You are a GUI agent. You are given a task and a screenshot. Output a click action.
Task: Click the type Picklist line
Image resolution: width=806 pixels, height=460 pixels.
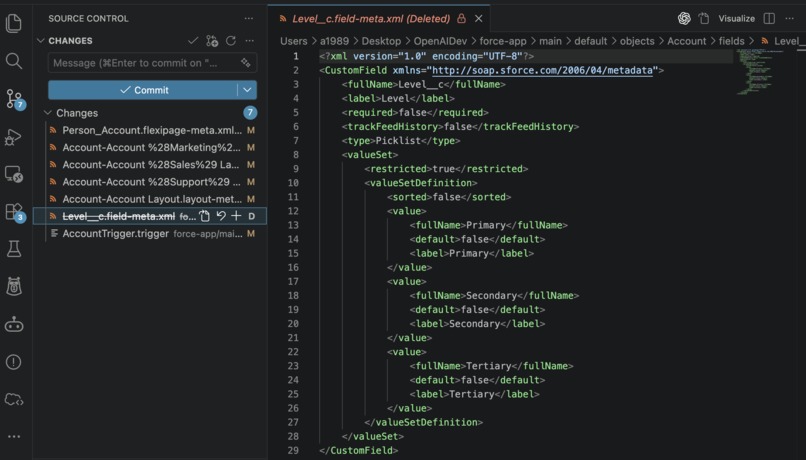(x=400, y=141)
